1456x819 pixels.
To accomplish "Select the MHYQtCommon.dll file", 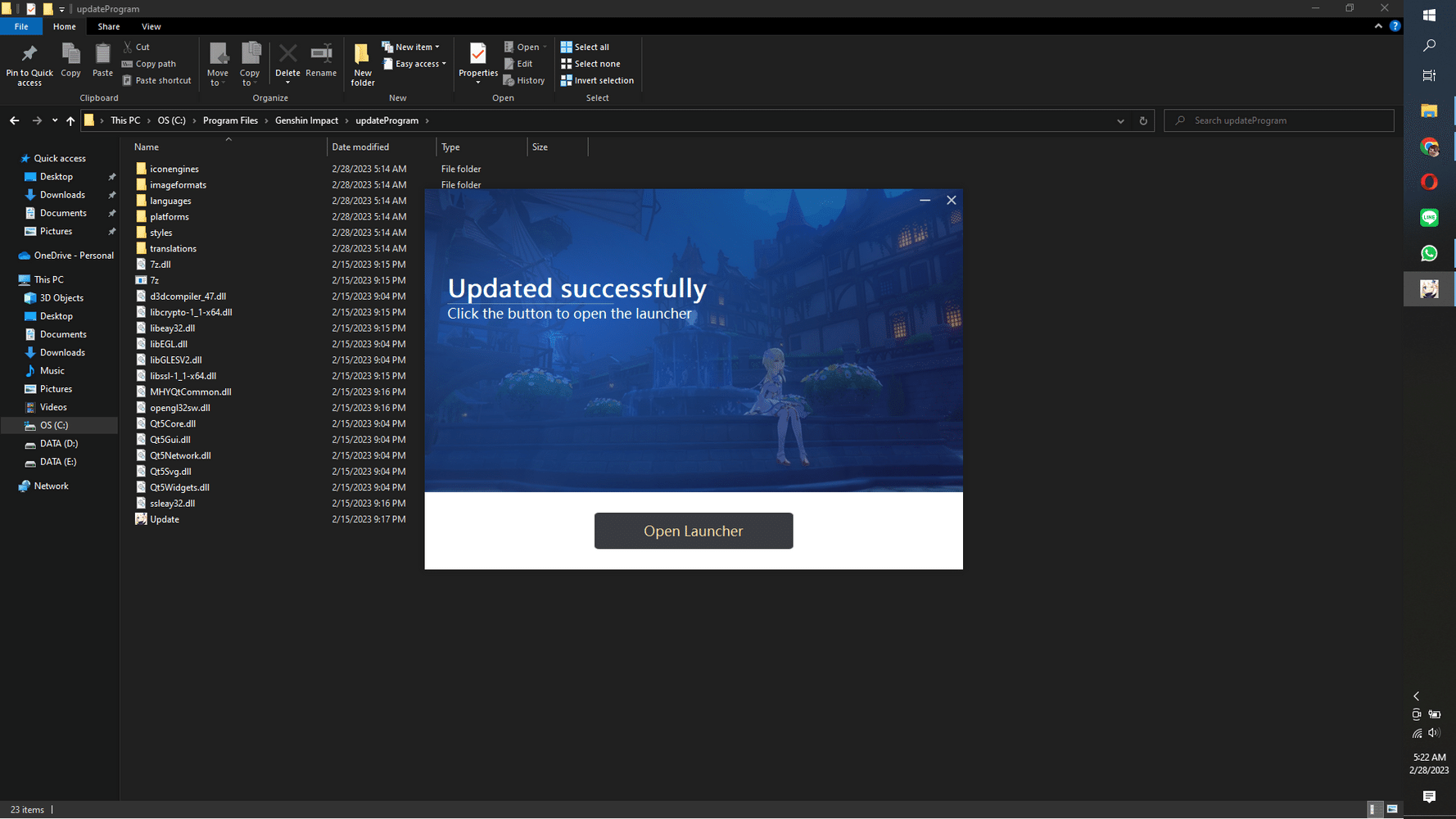I will click(x=190, y=391).
